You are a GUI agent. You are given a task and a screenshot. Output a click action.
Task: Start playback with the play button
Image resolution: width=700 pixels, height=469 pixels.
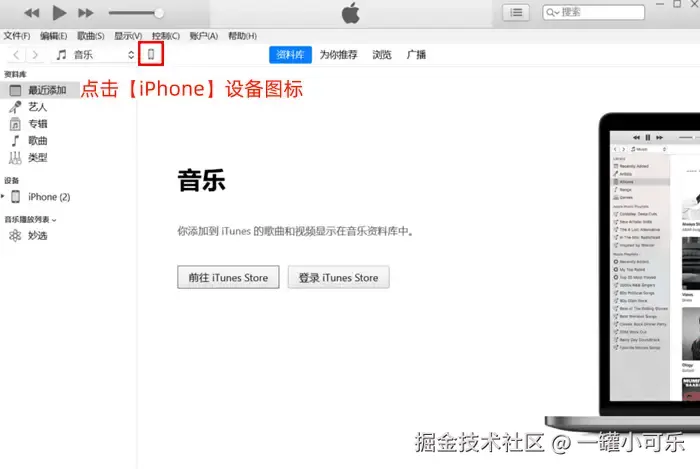58,13
